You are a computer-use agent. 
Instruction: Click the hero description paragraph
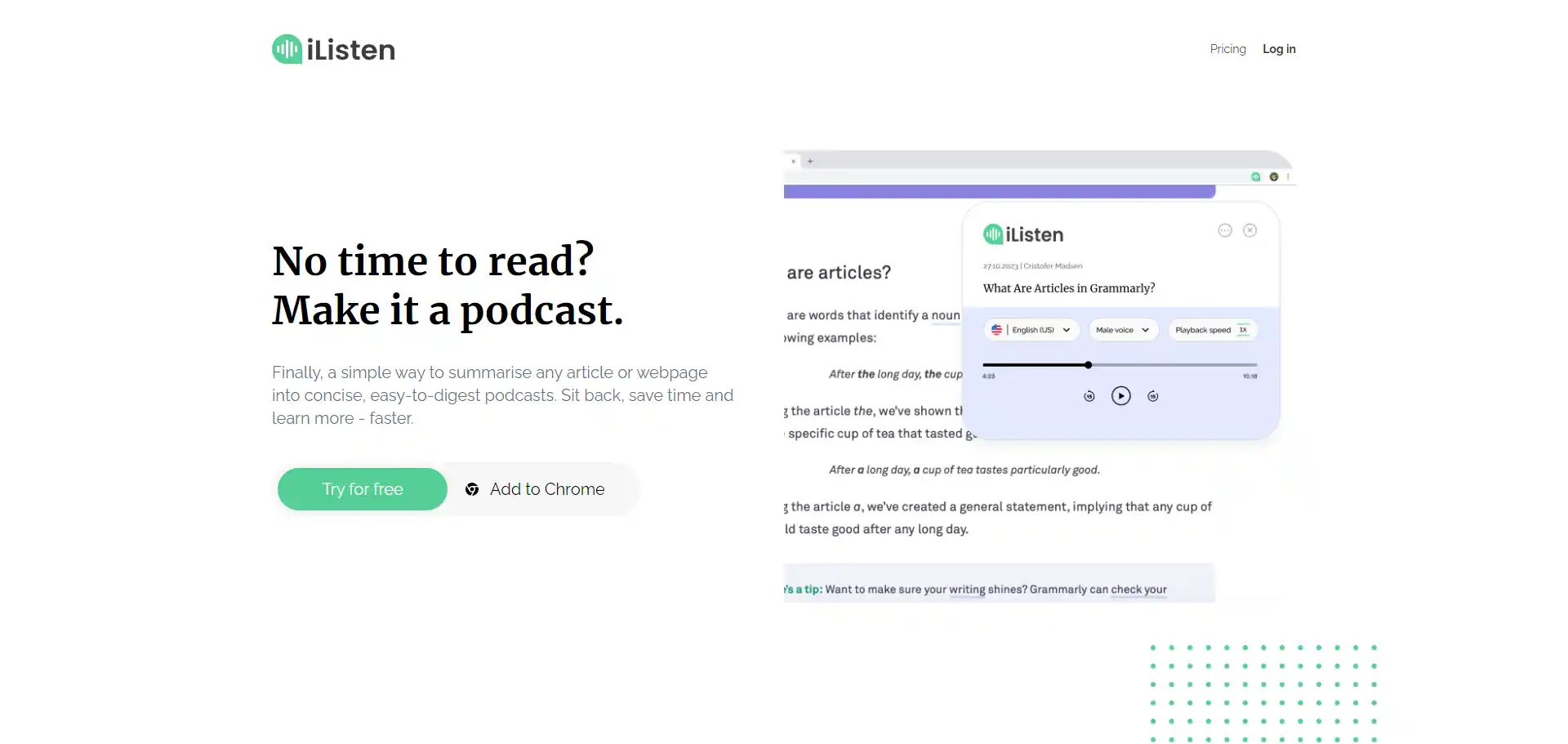502,395
